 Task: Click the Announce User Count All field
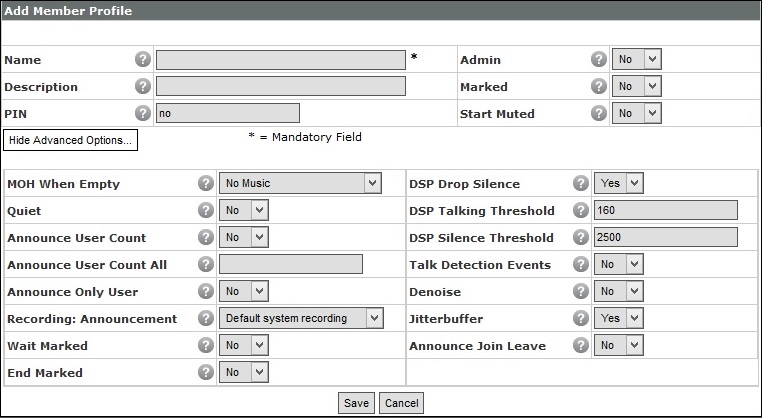pyautogui.click(x=291, y=264)
